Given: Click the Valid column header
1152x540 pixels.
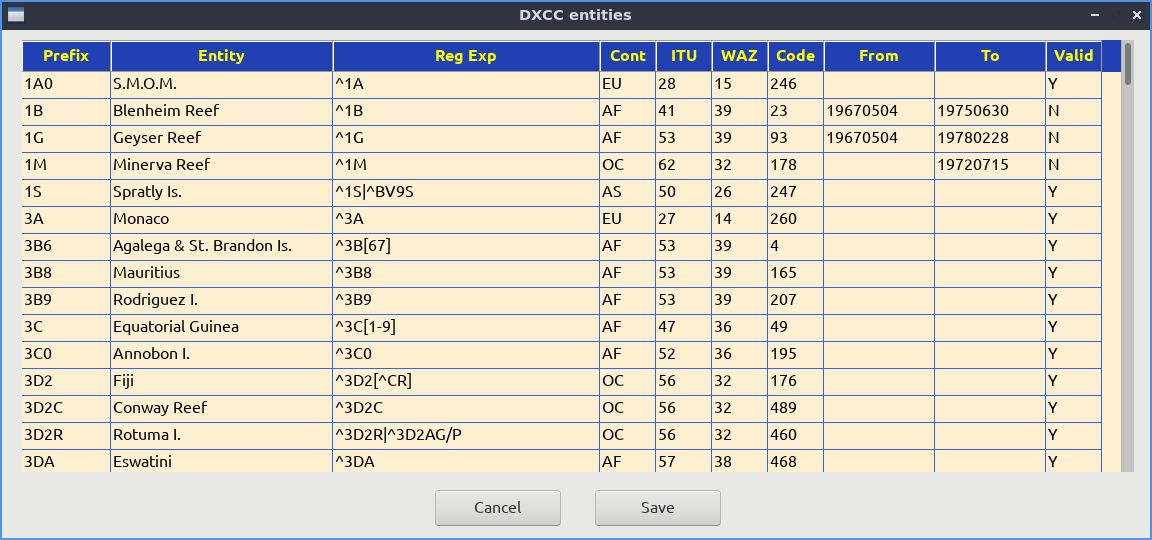Looking at the screenshot, I should pyautogui.click(x=1073, y=56).
